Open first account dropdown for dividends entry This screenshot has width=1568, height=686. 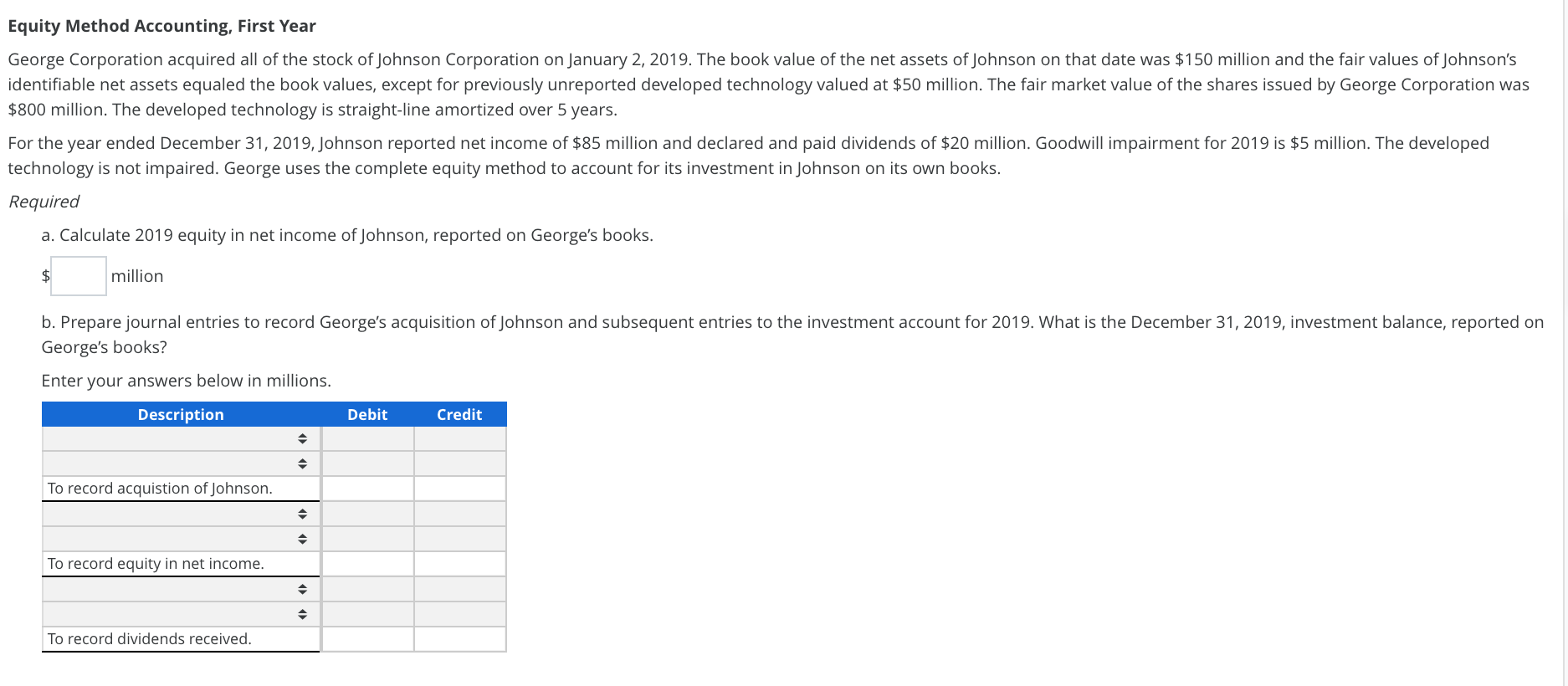click(x=301, y=588)
